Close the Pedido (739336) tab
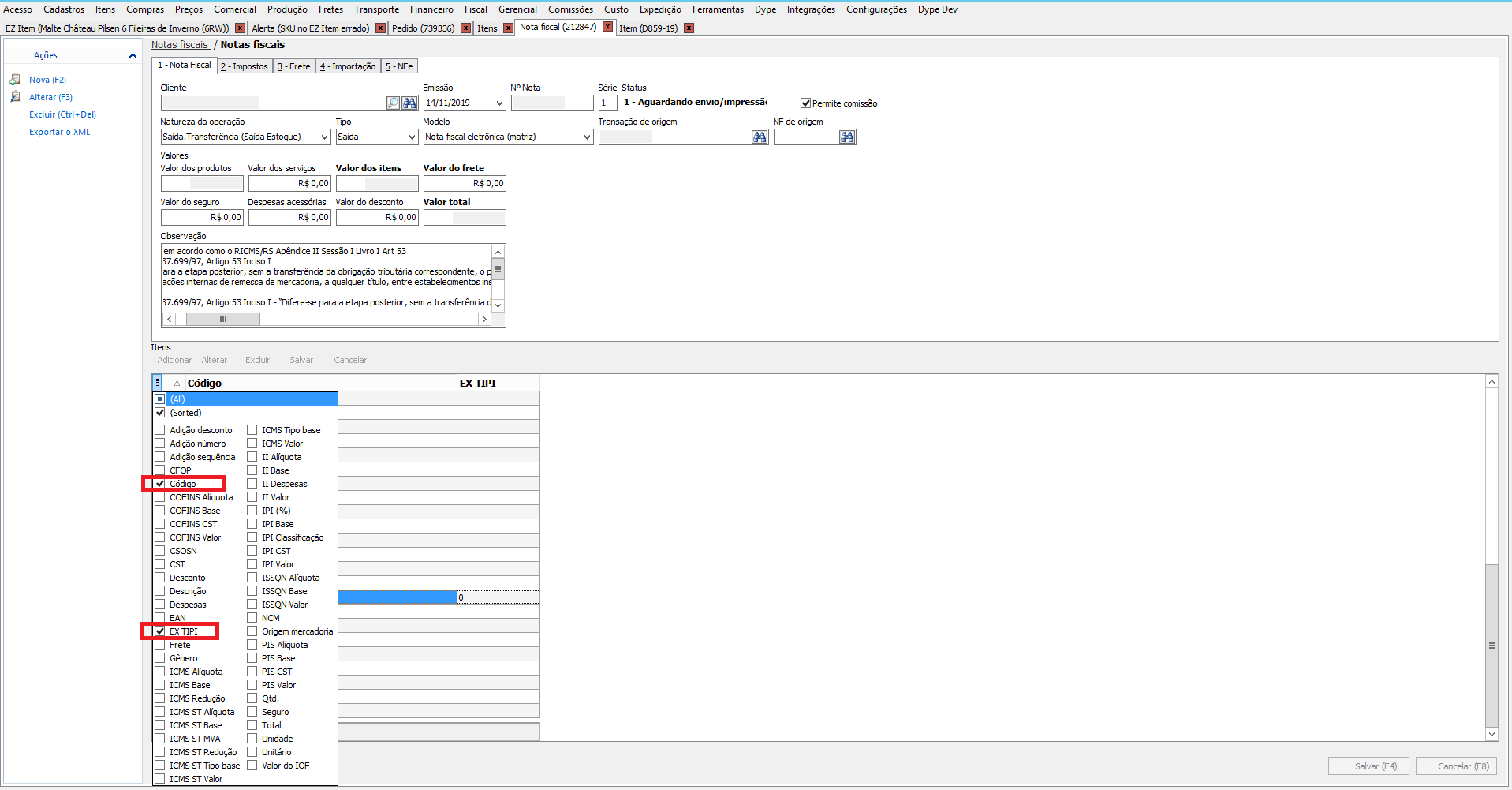Image resolution: width=1512 pixels, height=790 pixels. click(x=466, y=28)
